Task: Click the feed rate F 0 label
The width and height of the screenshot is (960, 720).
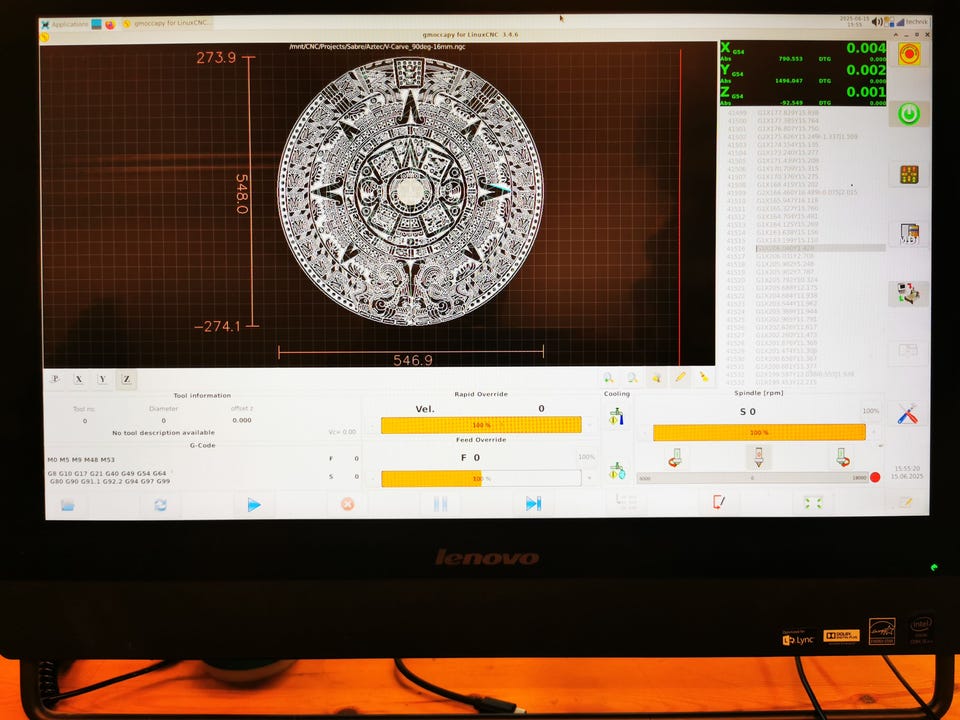Action: [470, 457]
